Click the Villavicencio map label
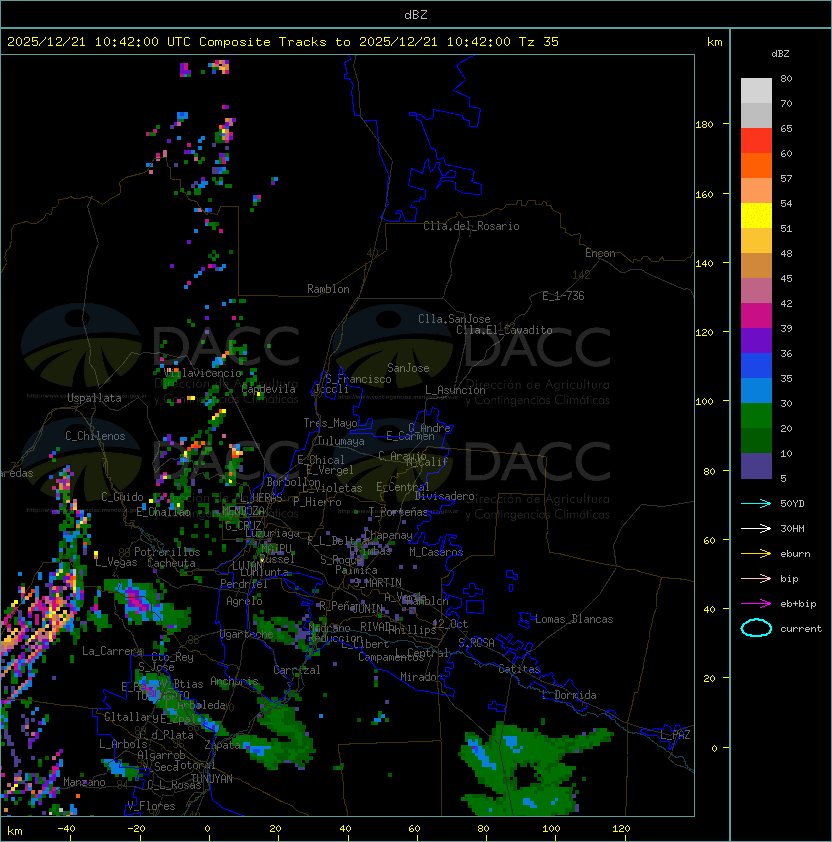 tap(203, 373)
